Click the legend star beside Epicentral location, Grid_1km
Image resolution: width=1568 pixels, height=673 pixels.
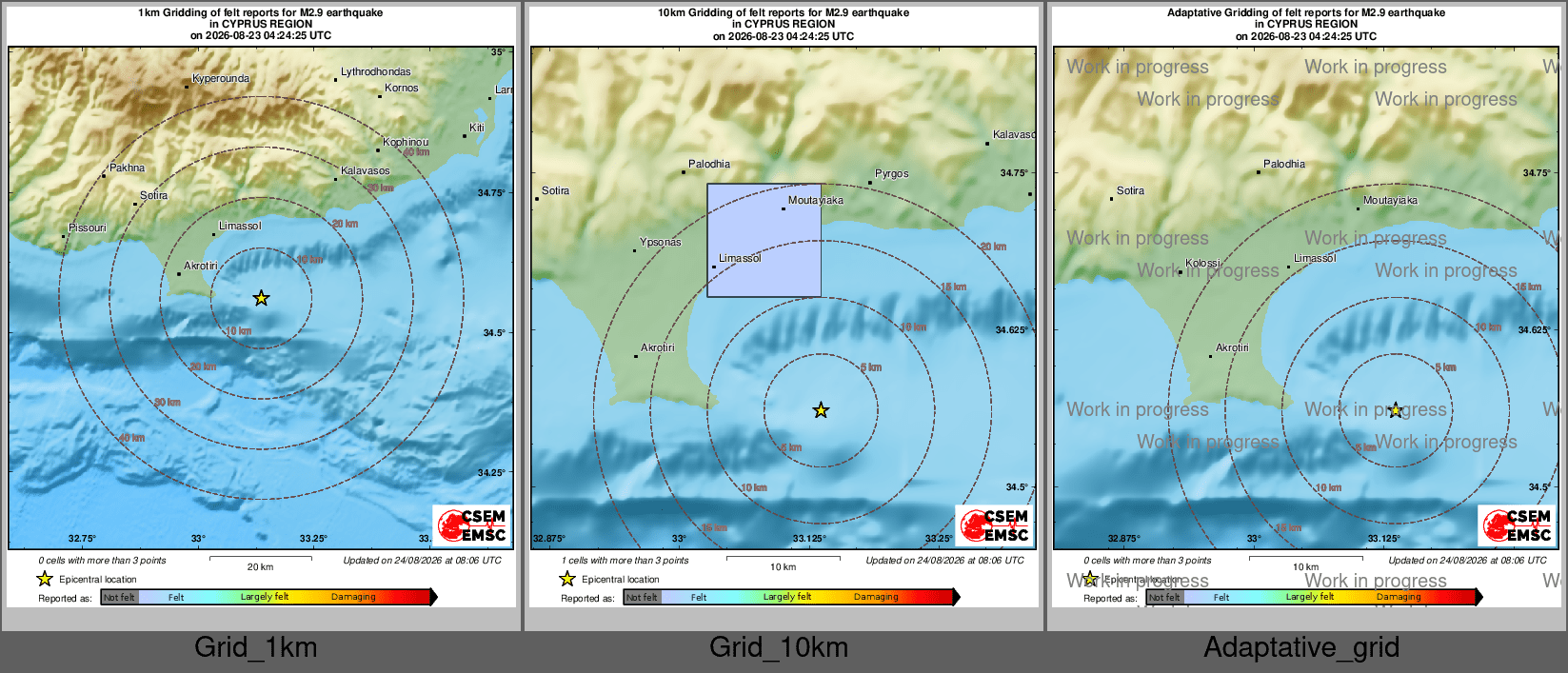point(45,579)
